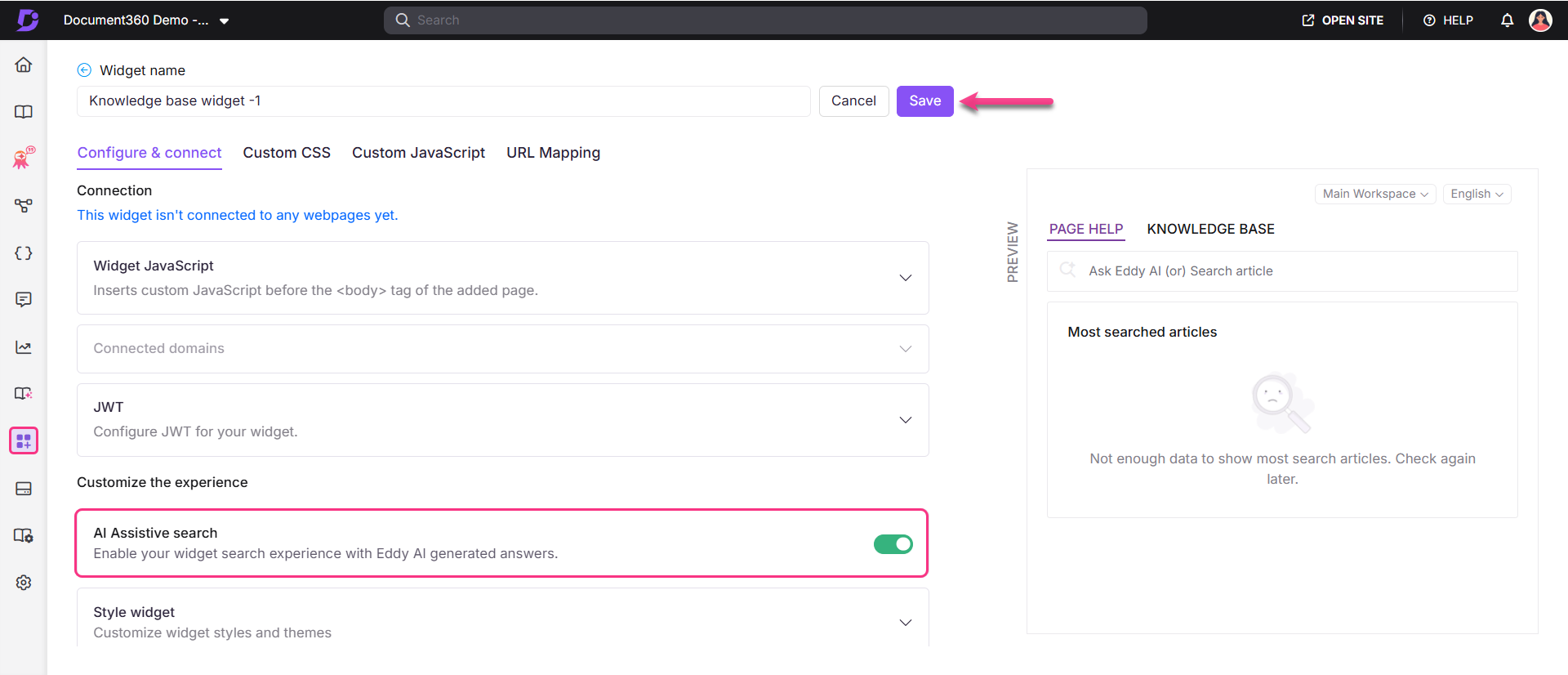Open the Main Workspace dropdown in preview
Image resolution: width=1568 pixels, height=675 pixels.
click(x=1375, y=194)
